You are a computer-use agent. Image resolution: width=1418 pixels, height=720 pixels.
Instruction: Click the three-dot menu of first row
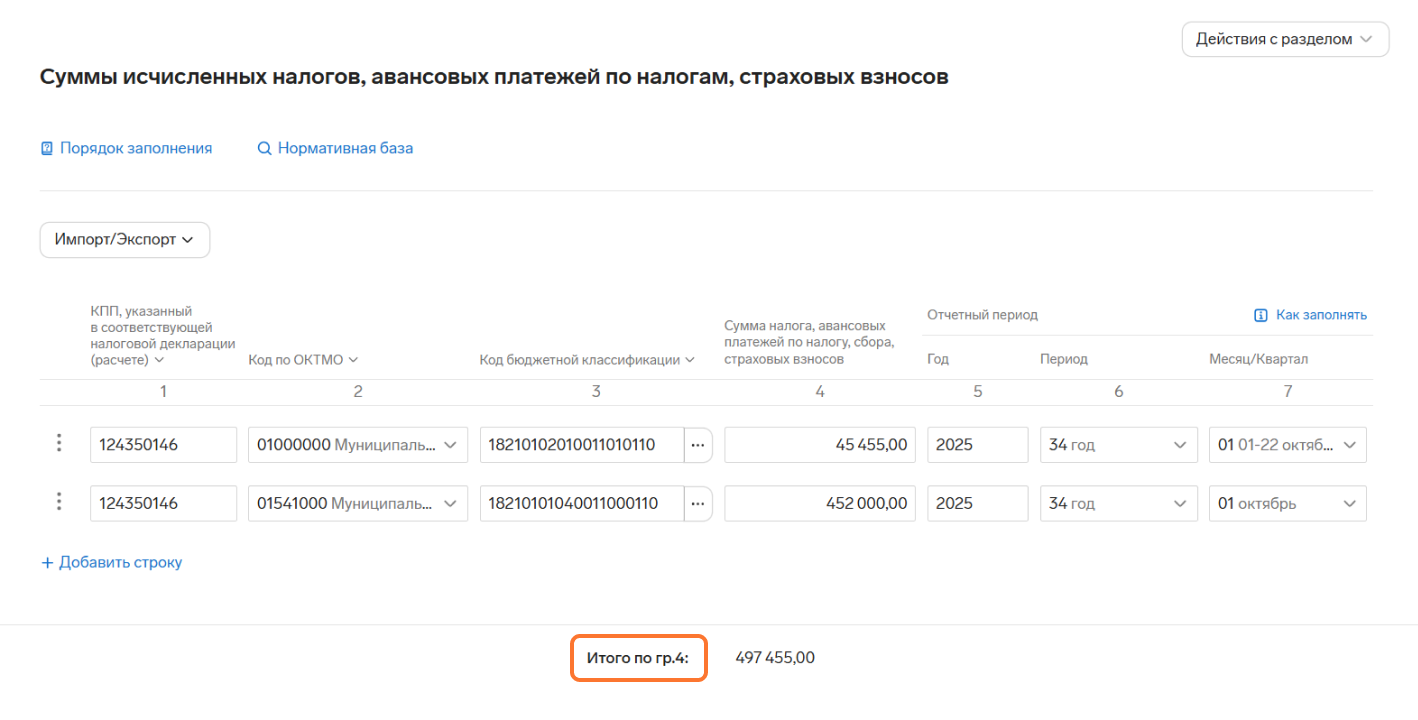click(59, 443)
